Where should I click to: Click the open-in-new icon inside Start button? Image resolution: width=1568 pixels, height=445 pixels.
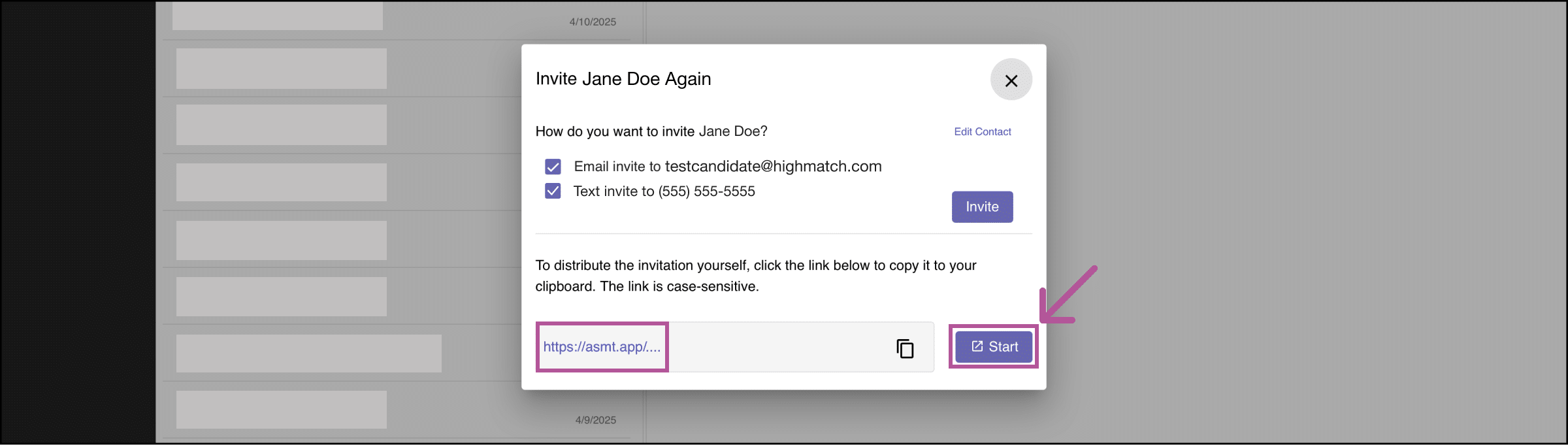[x=977, y=346]
